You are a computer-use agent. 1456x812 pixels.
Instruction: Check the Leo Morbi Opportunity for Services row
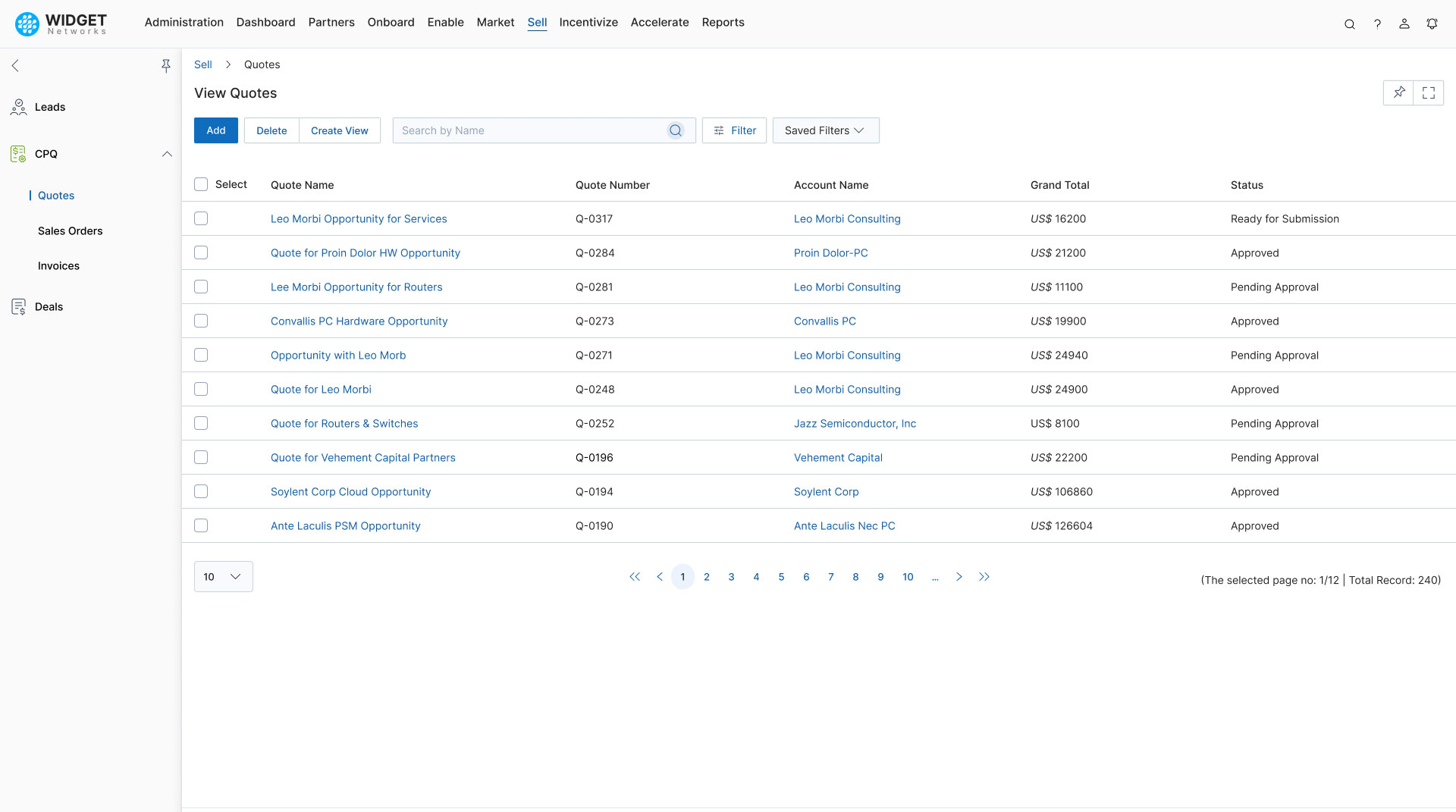(x=201, y=218)
